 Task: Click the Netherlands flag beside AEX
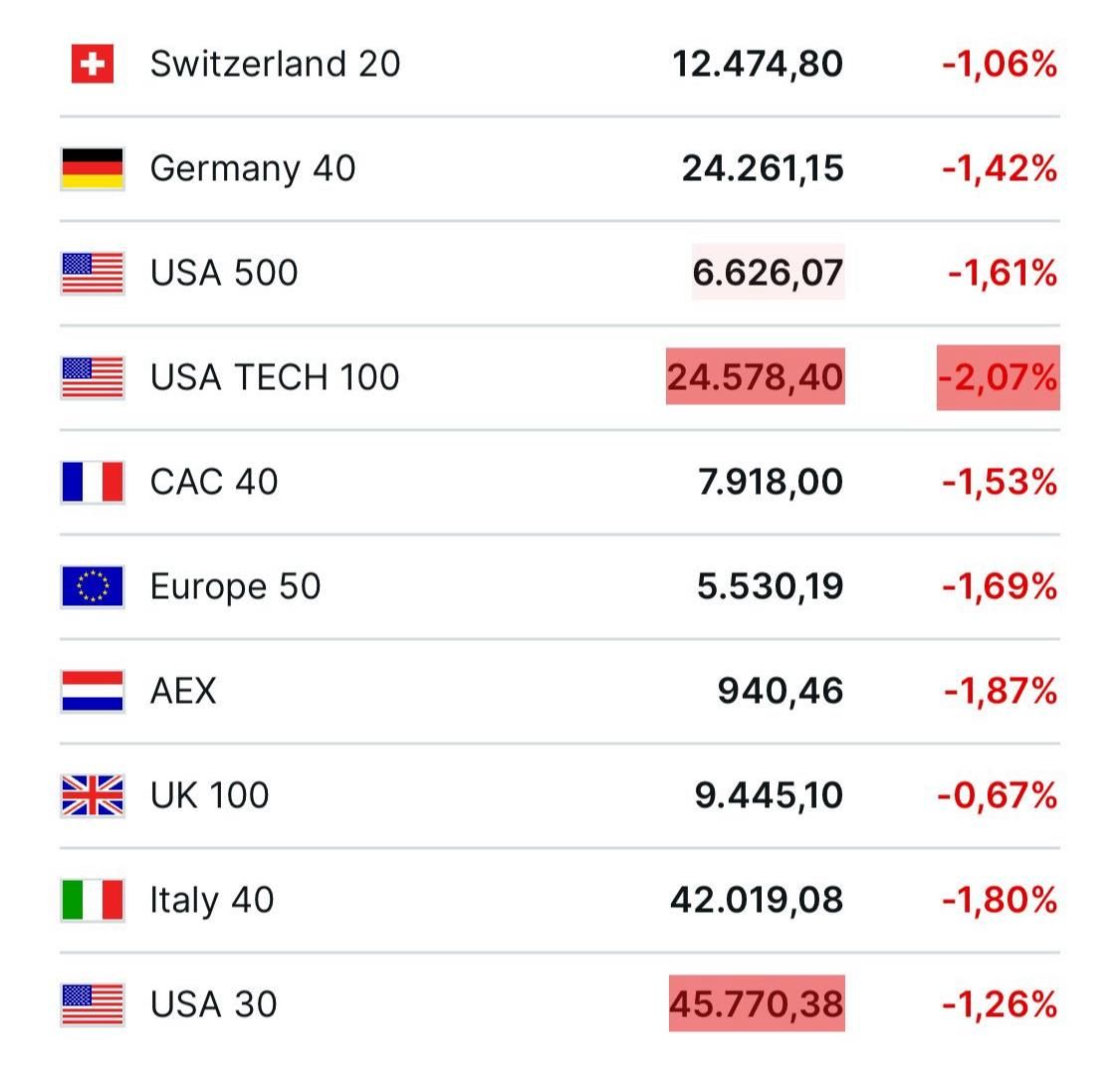92,691
